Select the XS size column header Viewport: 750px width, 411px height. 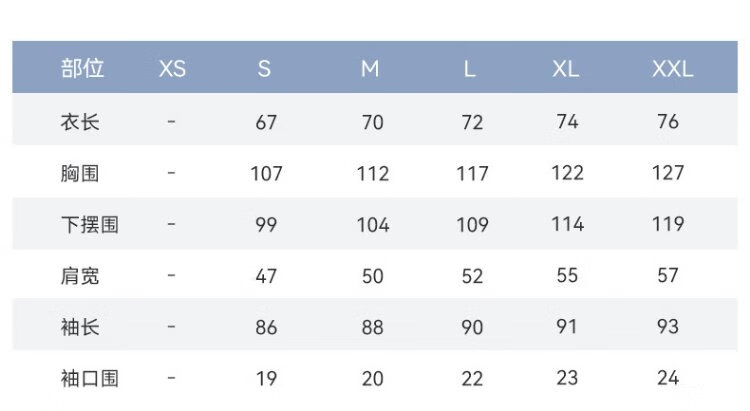pos(172,69)
